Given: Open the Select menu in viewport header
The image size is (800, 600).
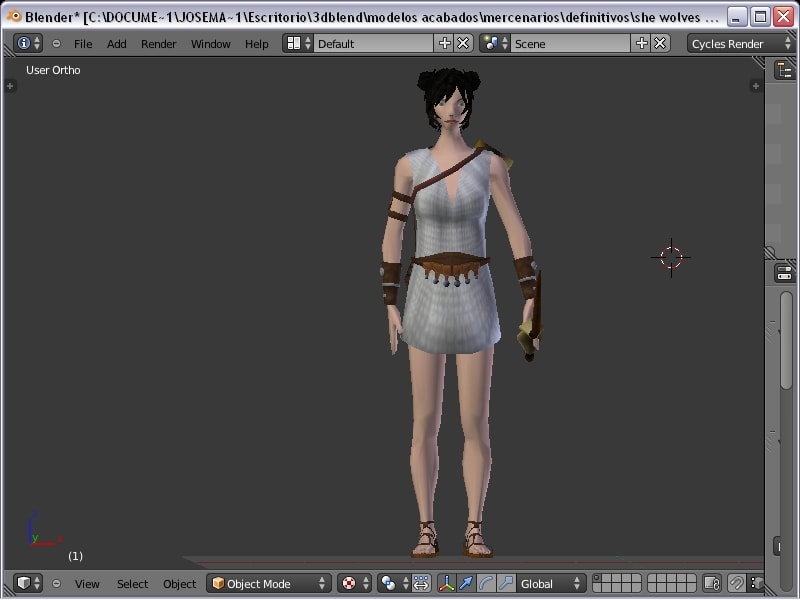Looking at the screenshot, I should (132, 583).
